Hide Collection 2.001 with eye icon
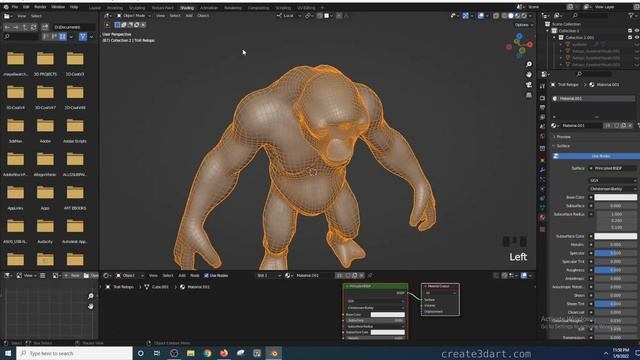640x360 pixels. (x=637, y=37)
